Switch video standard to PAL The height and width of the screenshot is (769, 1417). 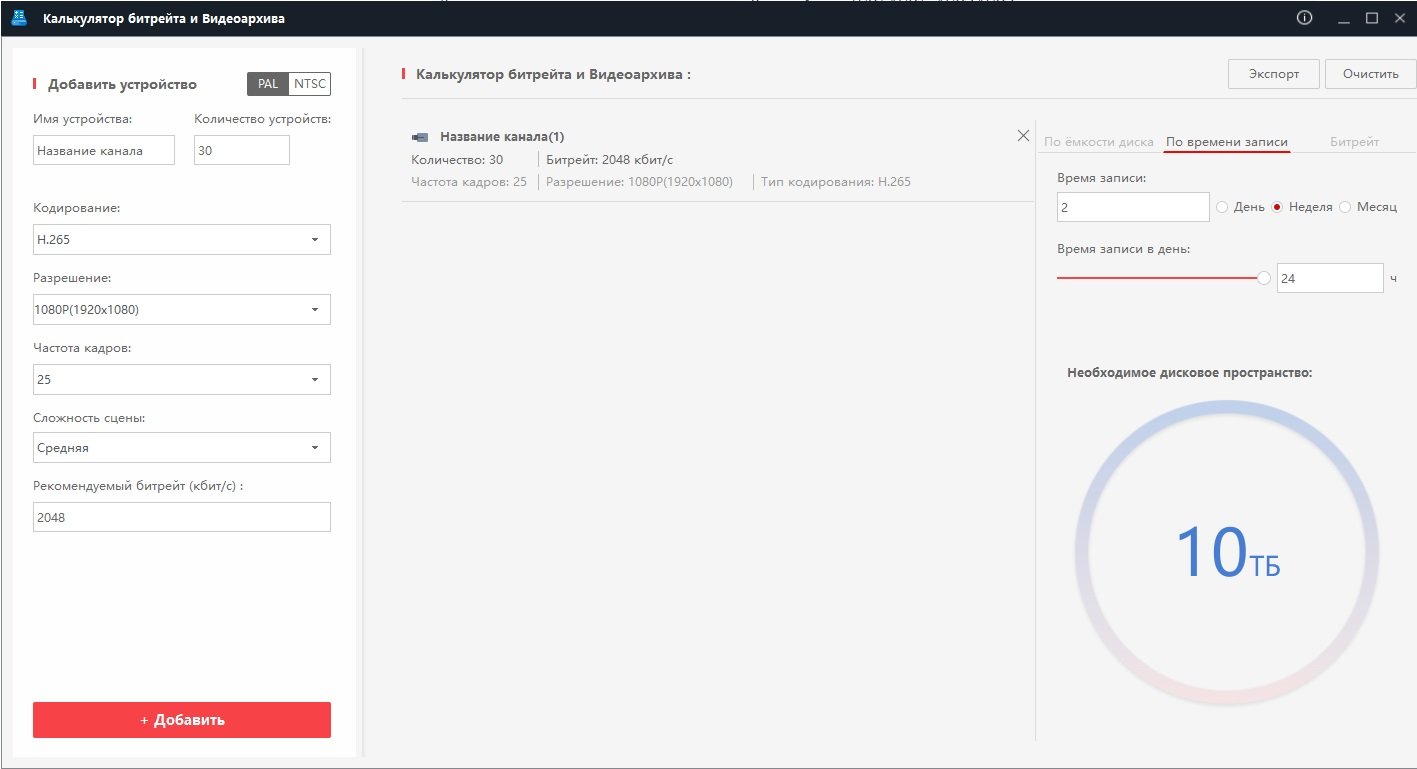click(x=268, y=84)
